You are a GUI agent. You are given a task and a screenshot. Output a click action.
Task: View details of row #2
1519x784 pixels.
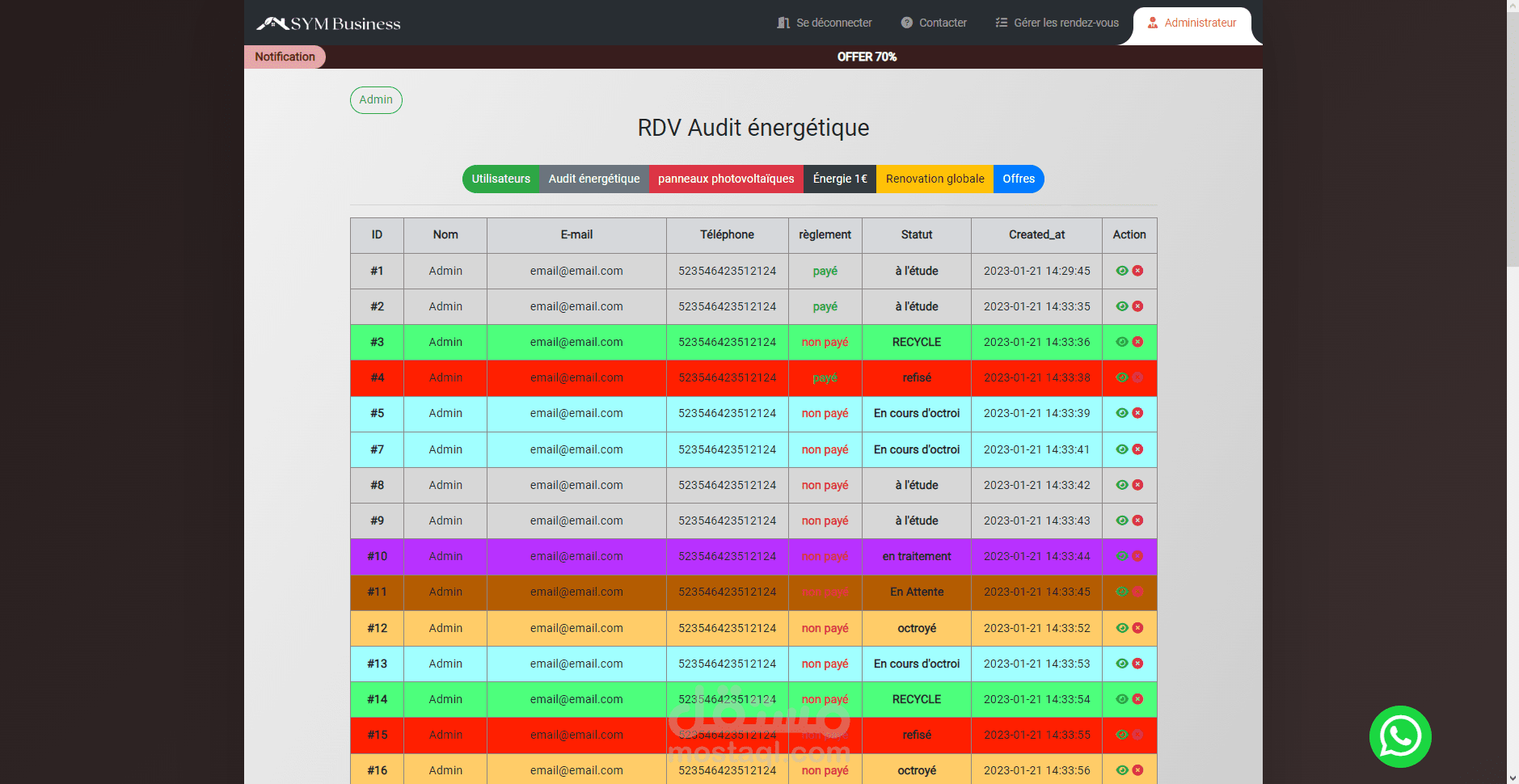(x=1122, y=306)
